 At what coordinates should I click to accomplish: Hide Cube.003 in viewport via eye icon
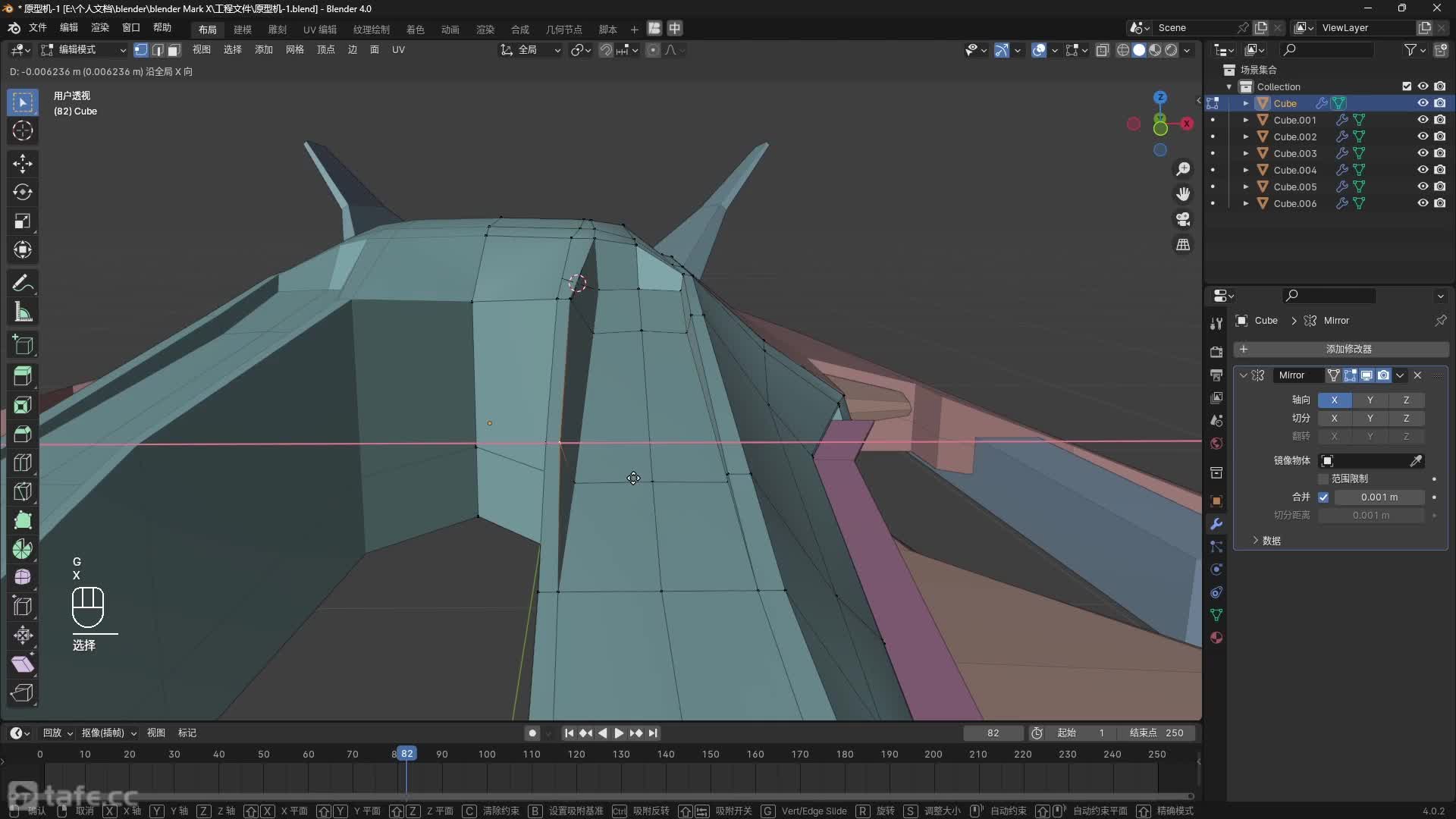coord(1423,153)
